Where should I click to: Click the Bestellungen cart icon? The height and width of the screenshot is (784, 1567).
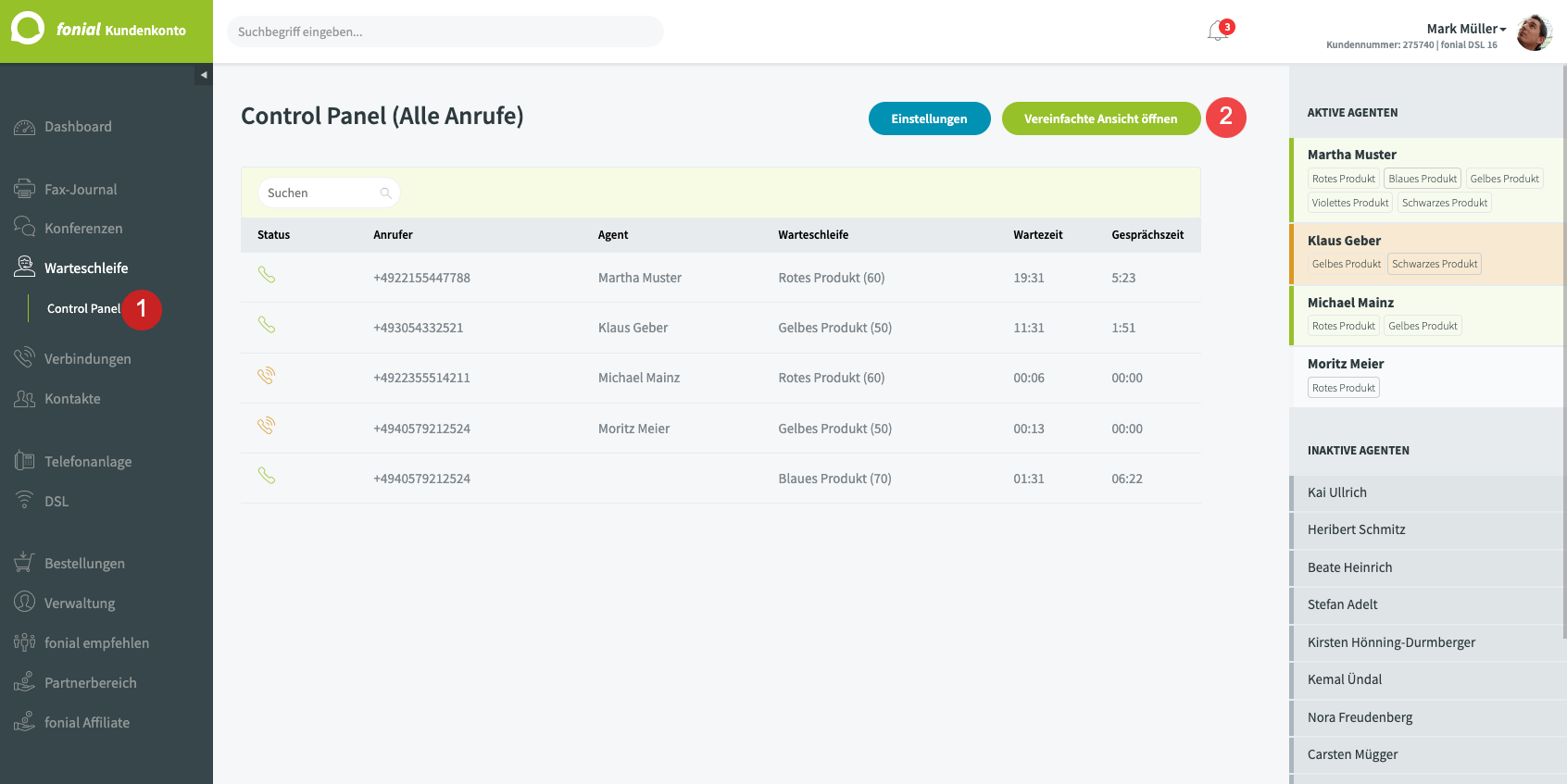coord(25,562)
